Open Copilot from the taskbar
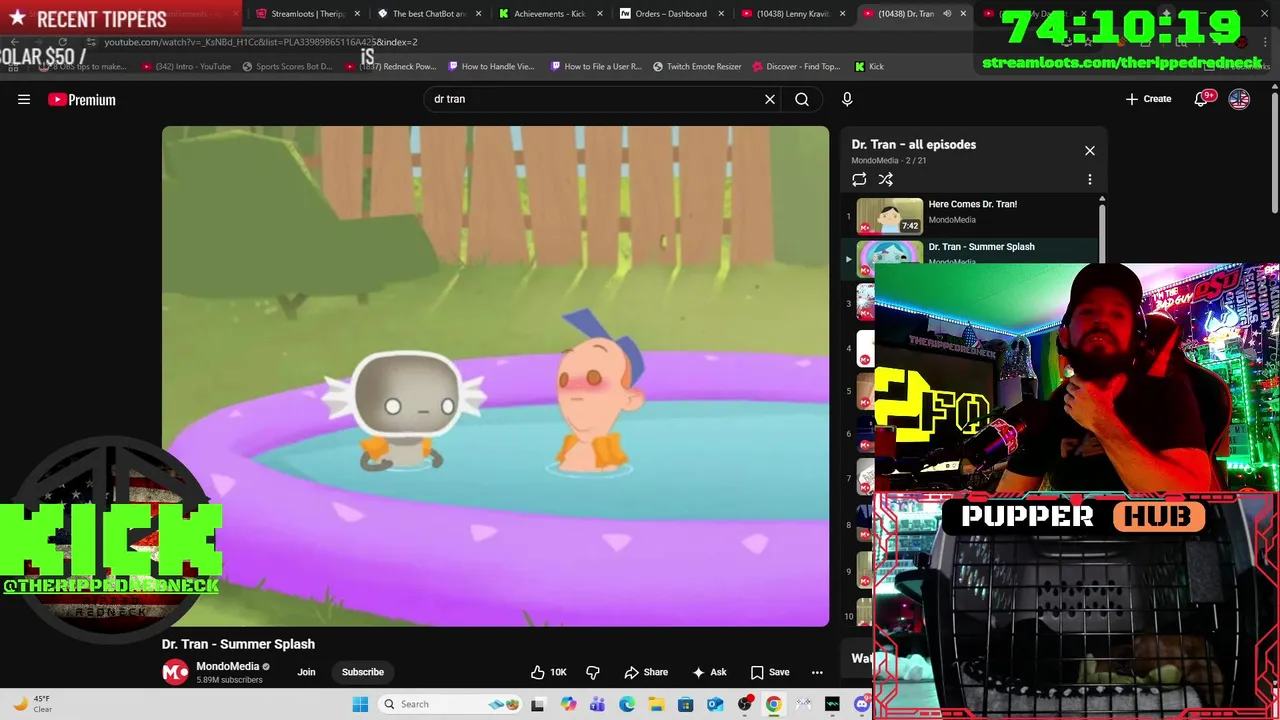Image resolution: width=1280 pixels, height=720 pixels. [x=568, y=704]
